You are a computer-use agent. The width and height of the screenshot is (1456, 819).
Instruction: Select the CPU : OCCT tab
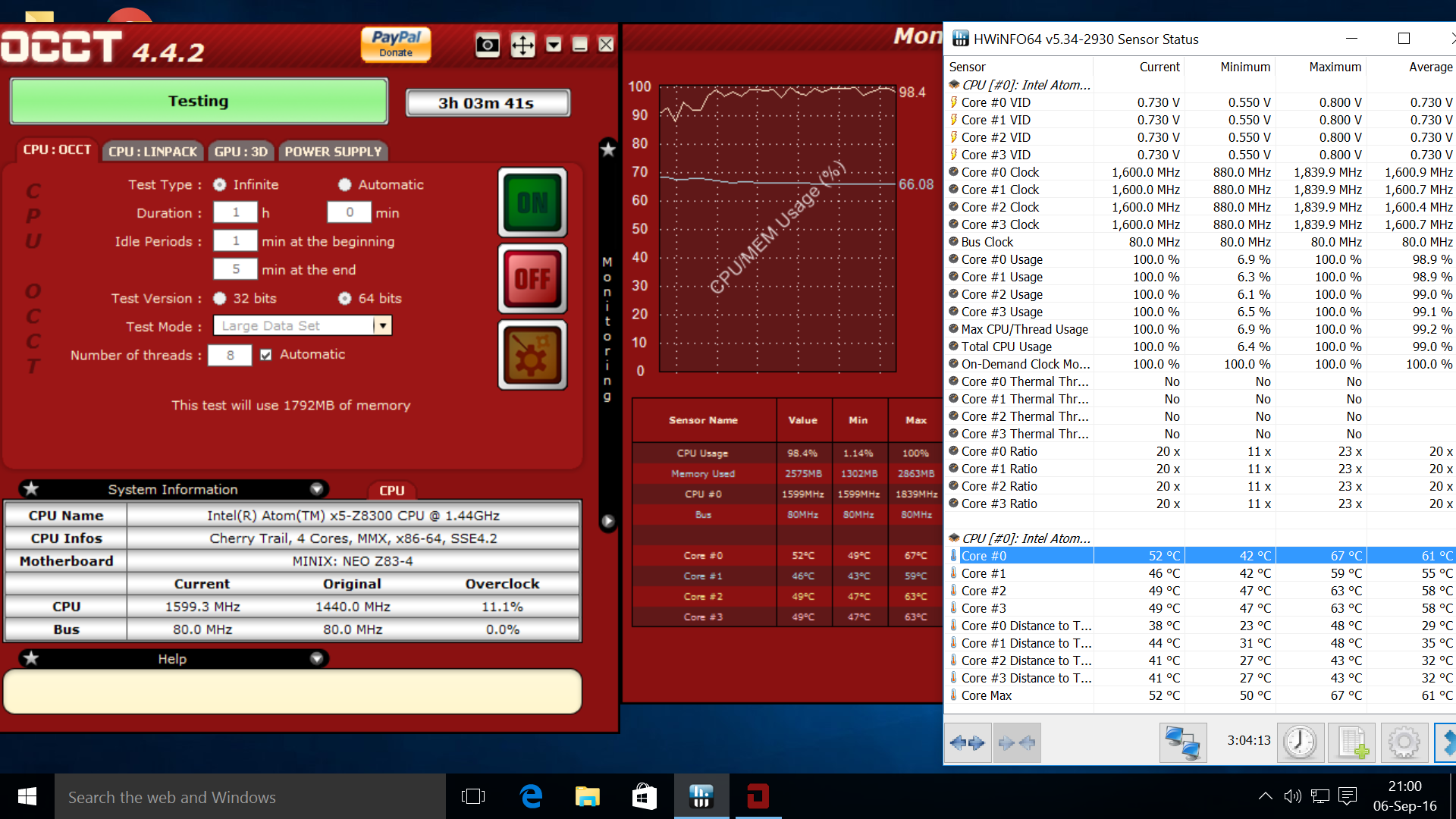(x=57, y=150)
